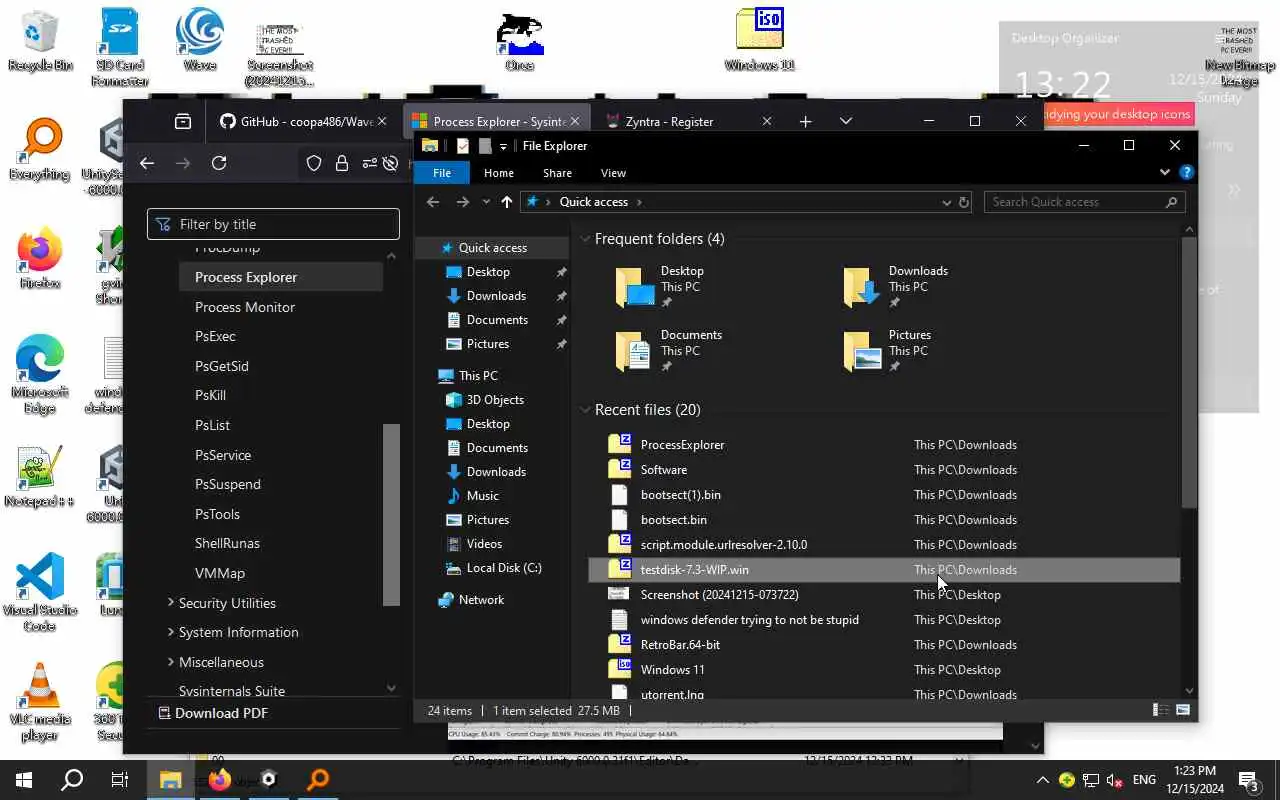This screenshot has height=800, width=1280.
Task: Expand the System Information tree section
Action: tap(171, 632)
